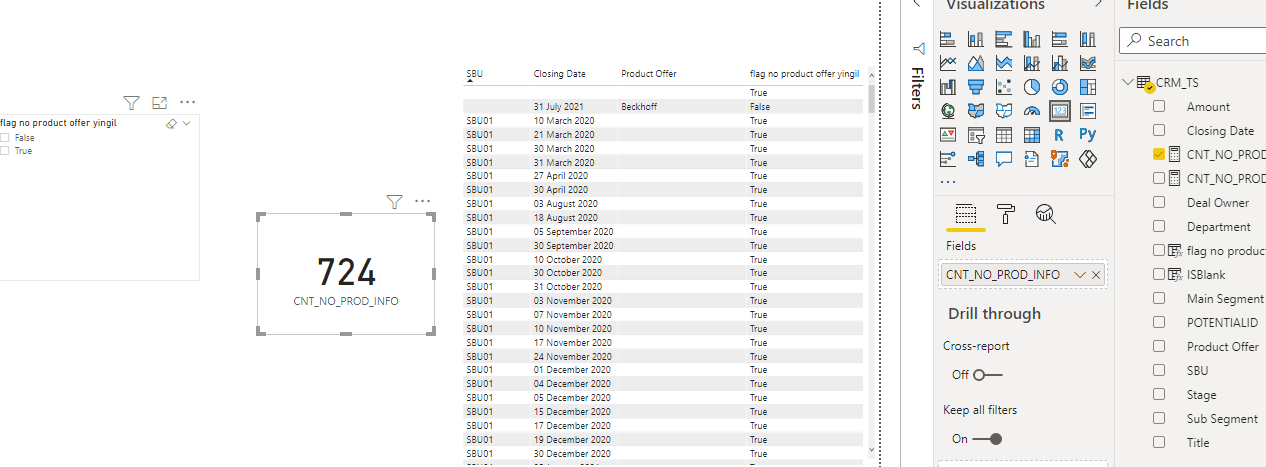
Task: Click the Beckhoff cell in the table
Action: [x=638, y=106]
